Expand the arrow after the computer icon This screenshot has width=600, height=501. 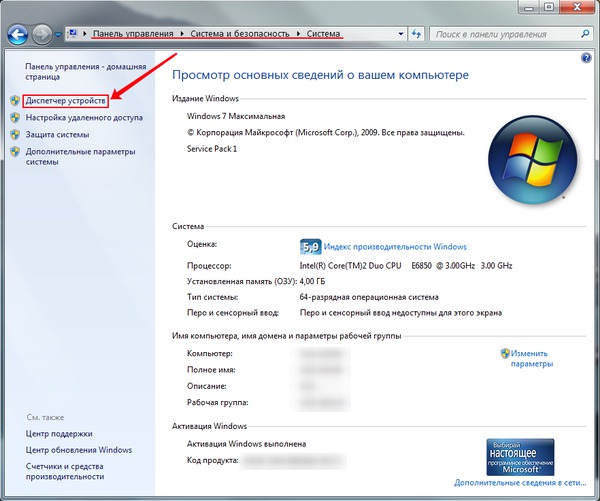tap(85, 34)
